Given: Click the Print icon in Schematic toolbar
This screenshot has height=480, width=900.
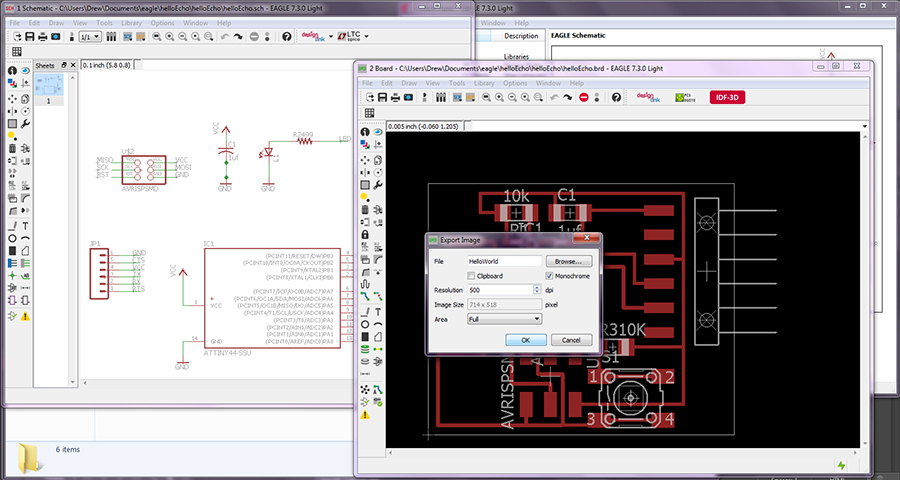Looking at the screenshot, I should (x=42, y=37).
